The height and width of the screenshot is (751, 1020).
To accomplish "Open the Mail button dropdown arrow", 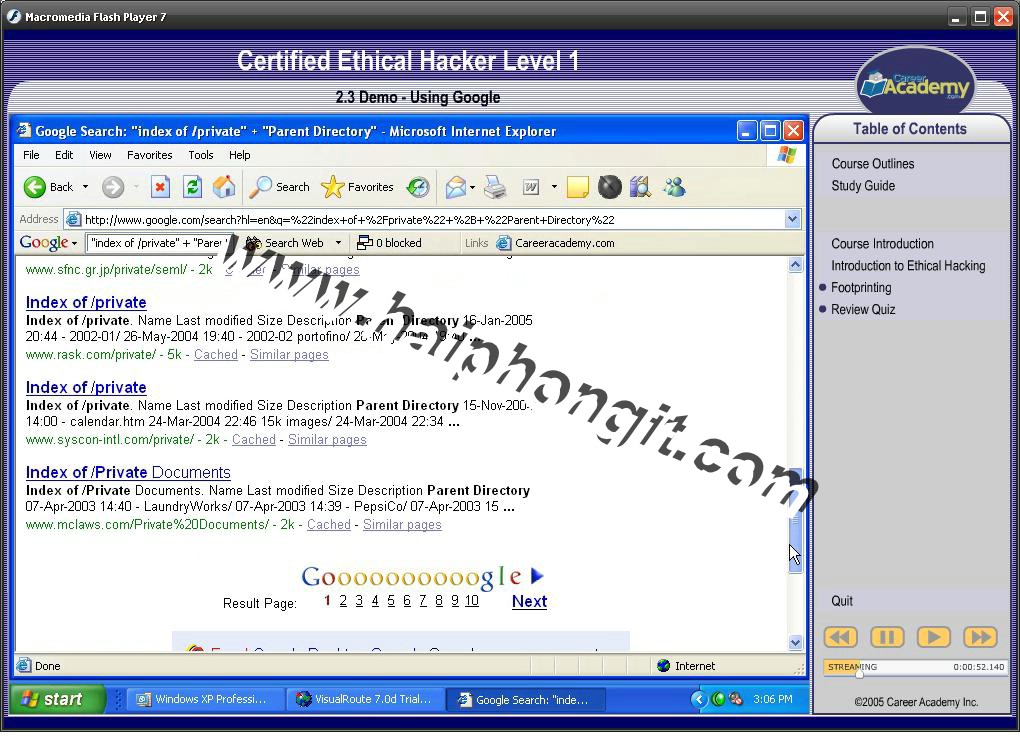I will pyautogui.click(x=472, y=187).
